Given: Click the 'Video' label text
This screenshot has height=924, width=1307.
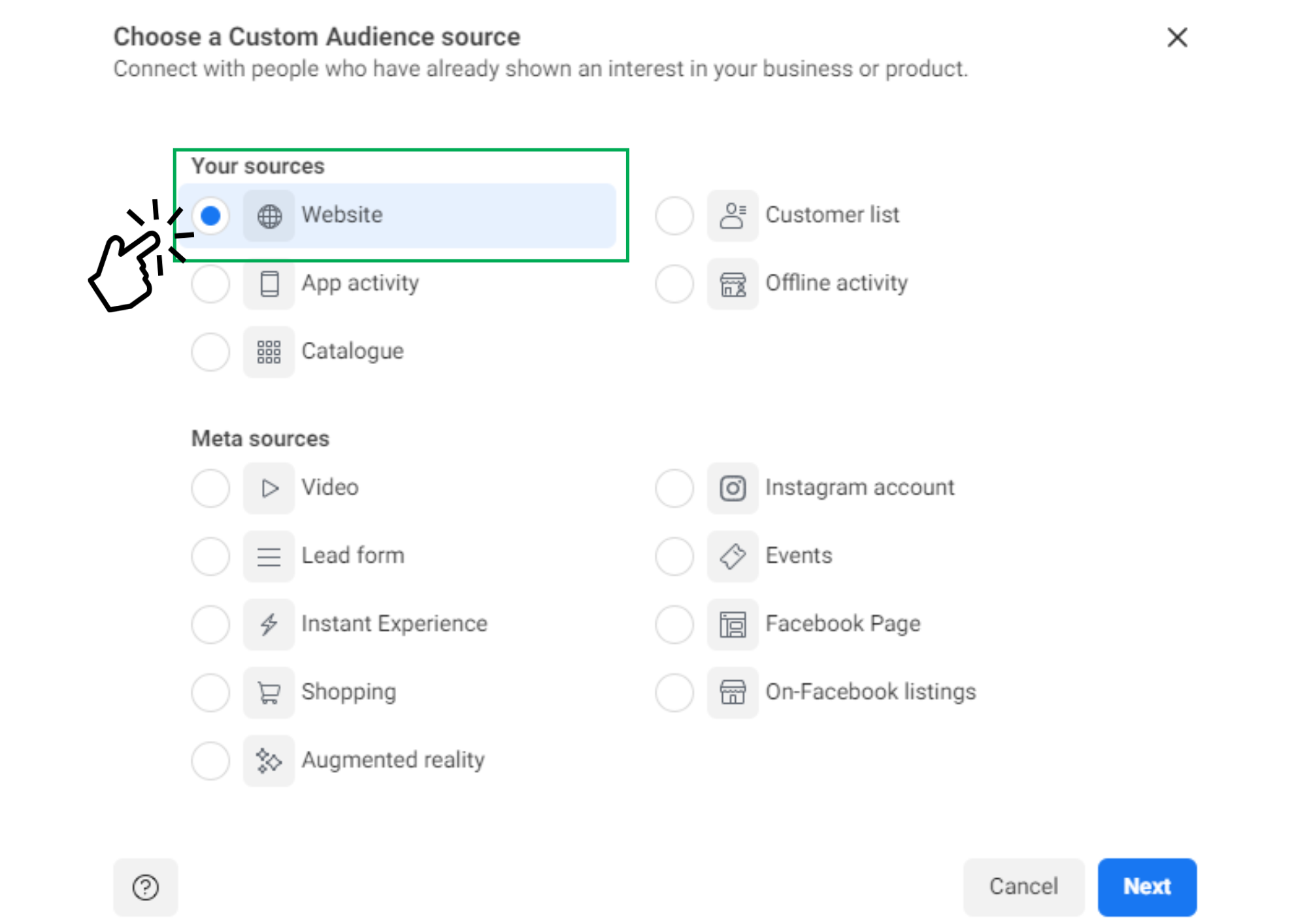Looking at the screenshot, I should 330,487.
